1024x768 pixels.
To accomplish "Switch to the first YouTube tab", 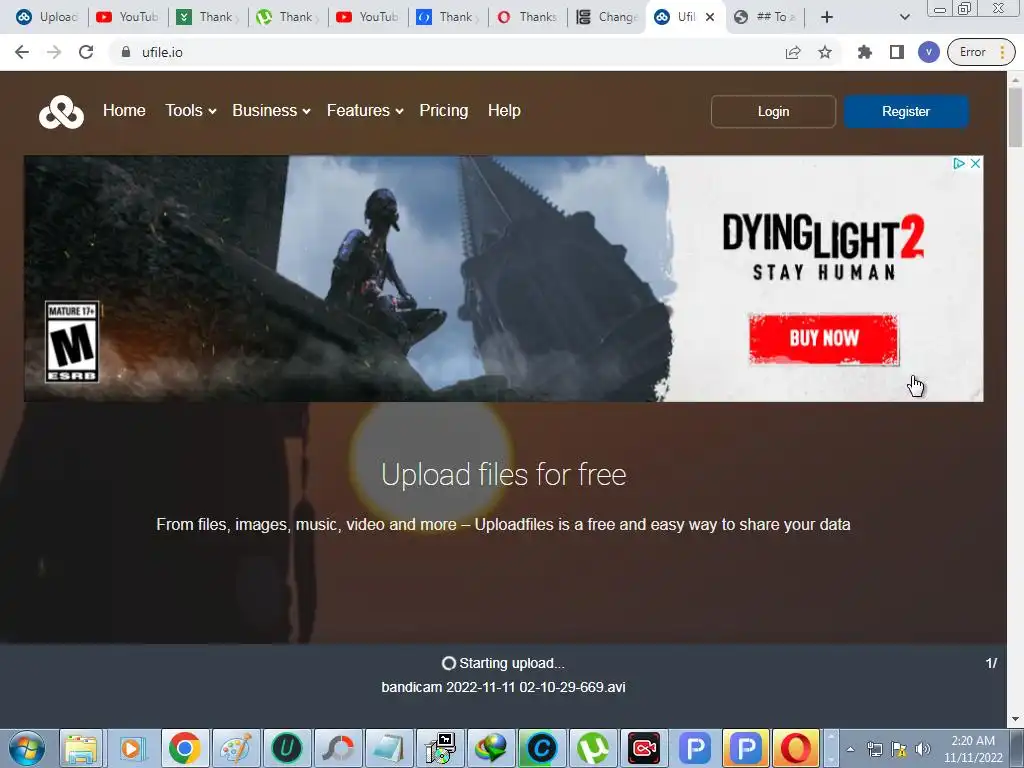I will click(127, 17).
